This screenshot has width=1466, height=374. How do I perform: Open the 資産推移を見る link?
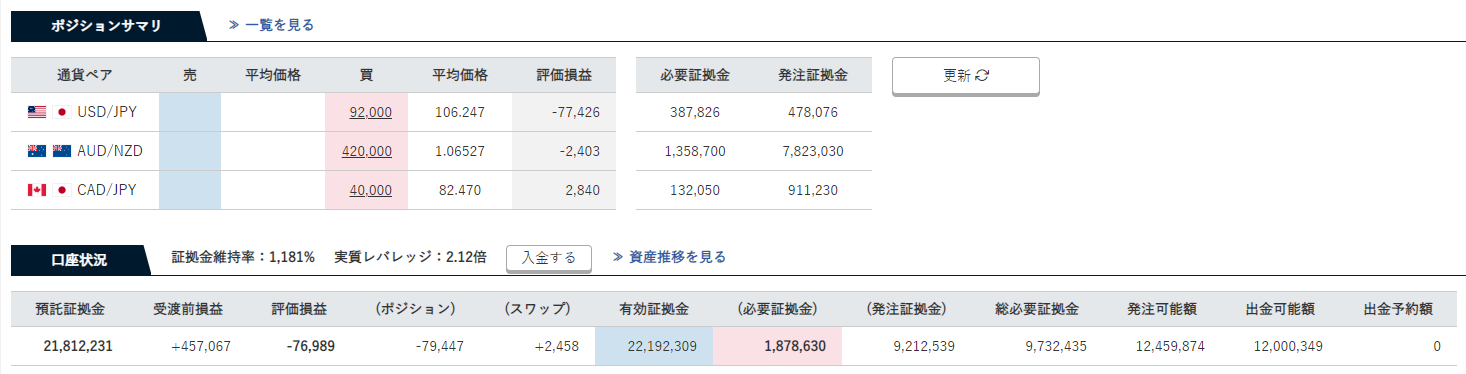669,257
